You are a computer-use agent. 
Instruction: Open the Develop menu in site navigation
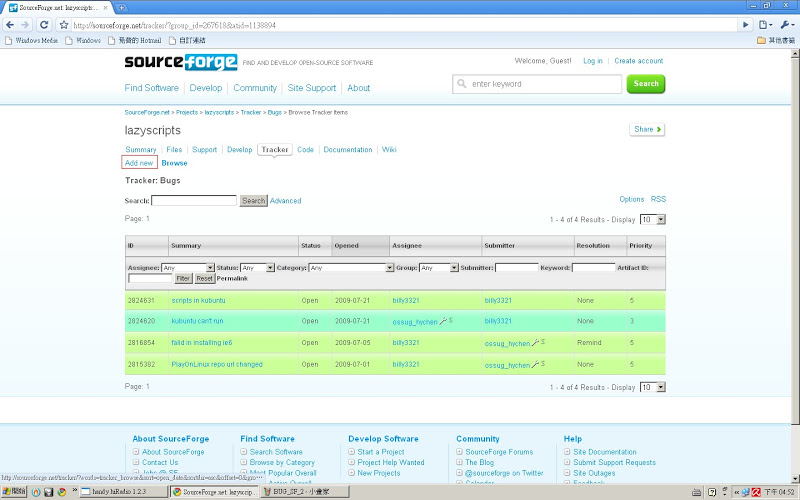pyautogui.click(x=206, y=88)
